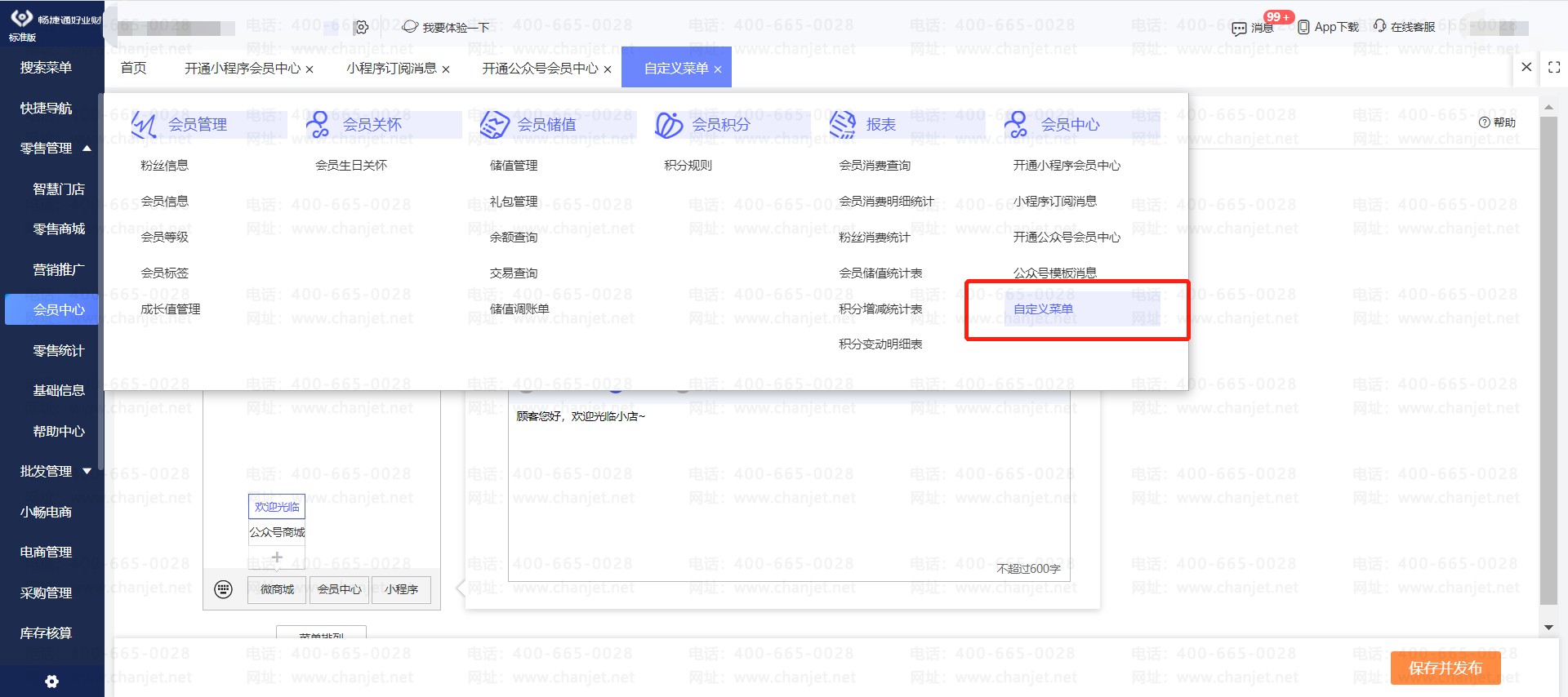This screenshot has width=1568, height=697.
Task: Open the 积分变动明细表 link
Action: tap(880, 344)
